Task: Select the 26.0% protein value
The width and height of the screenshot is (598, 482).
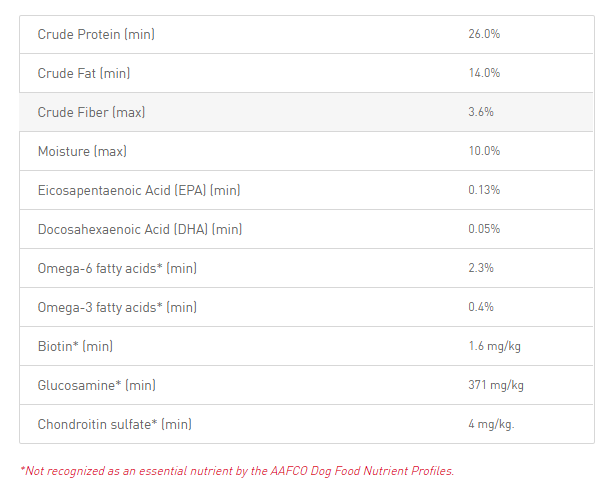Action: tap(484, 34)
